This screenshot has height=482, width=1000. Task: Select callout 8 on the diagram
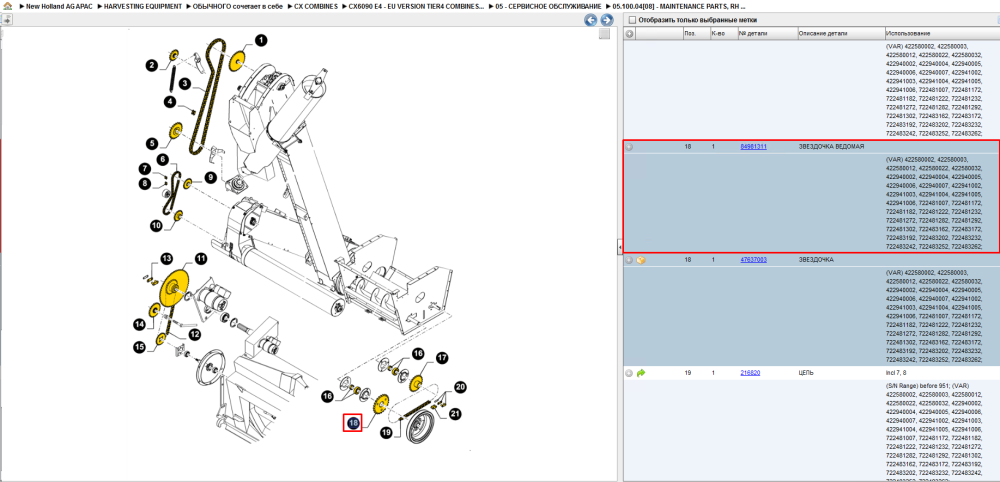click(x=145, y=184)
